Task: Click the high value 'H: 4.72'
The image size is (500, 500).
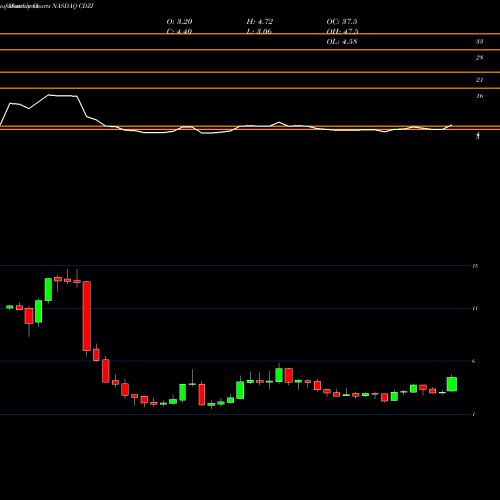Action: [x=260, y=22]
